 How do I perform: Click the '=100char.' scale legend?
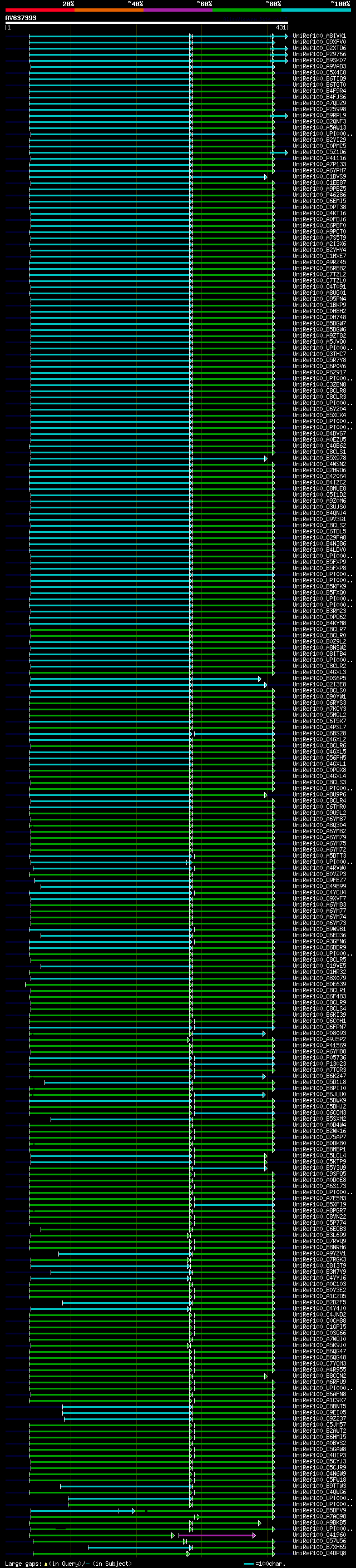pyautogui.click(x=264, y=1564)
